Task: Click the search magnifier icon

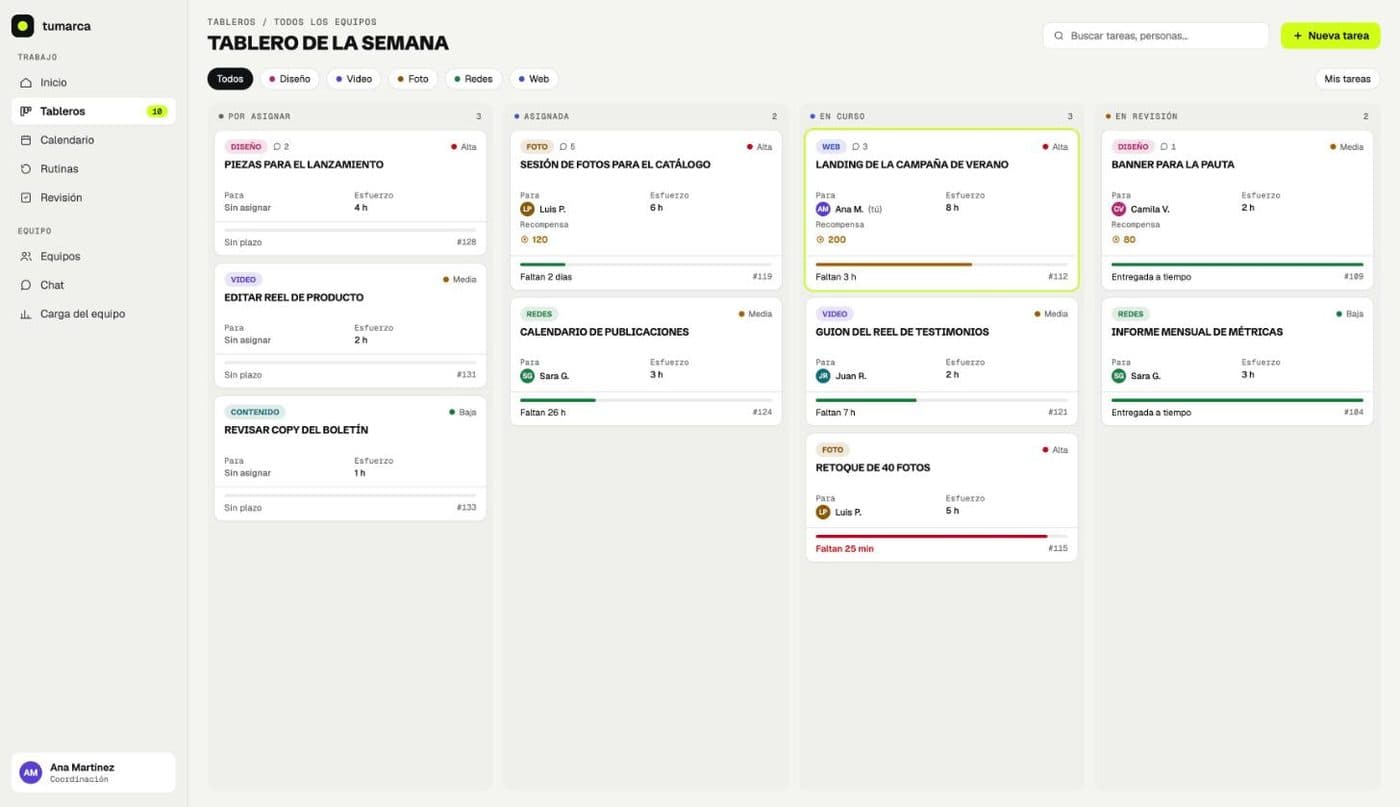Action: tap(1059, 36)
